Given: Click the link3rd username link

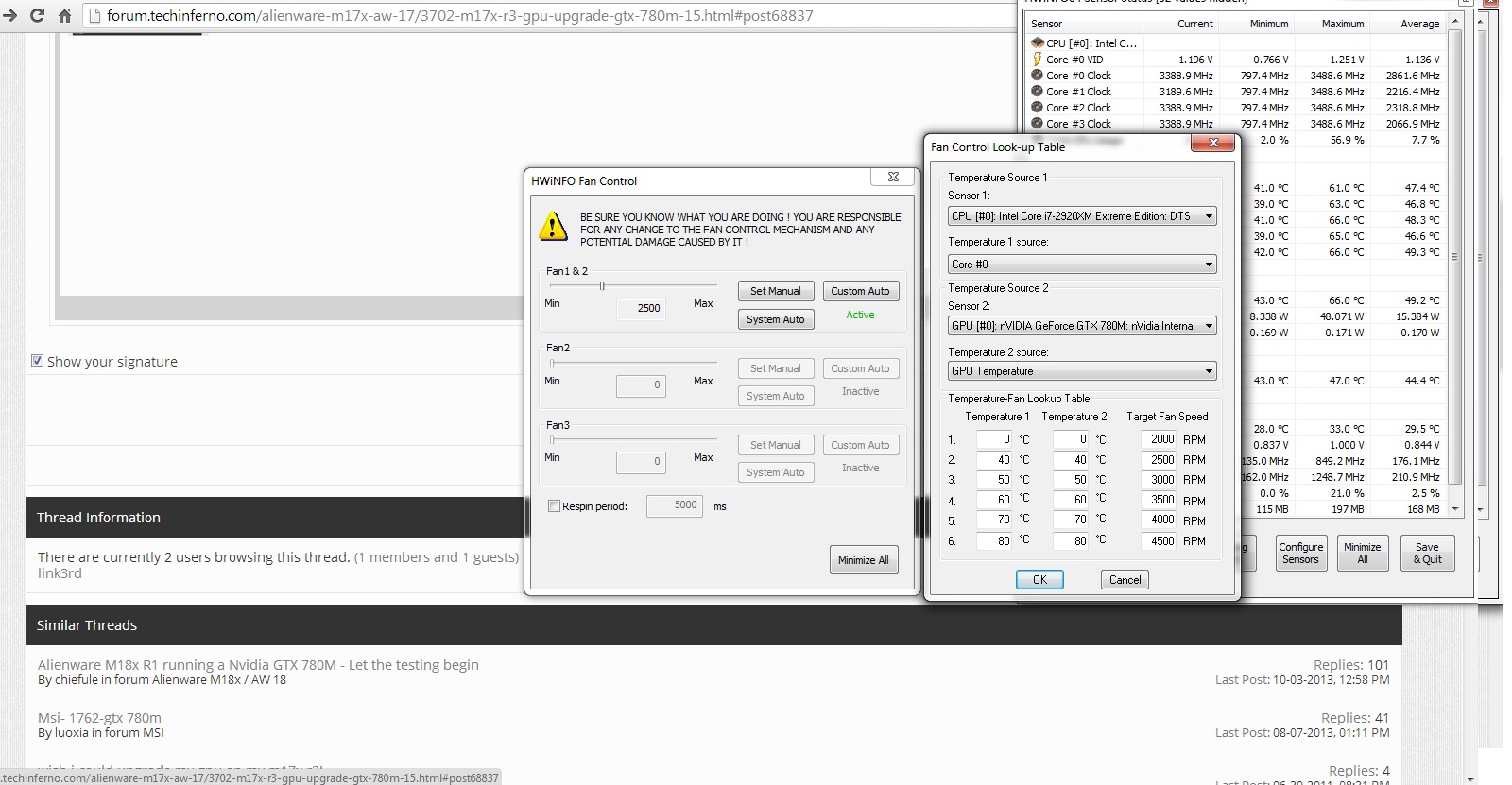Looking at the screenshot, I should click(60, 573).
